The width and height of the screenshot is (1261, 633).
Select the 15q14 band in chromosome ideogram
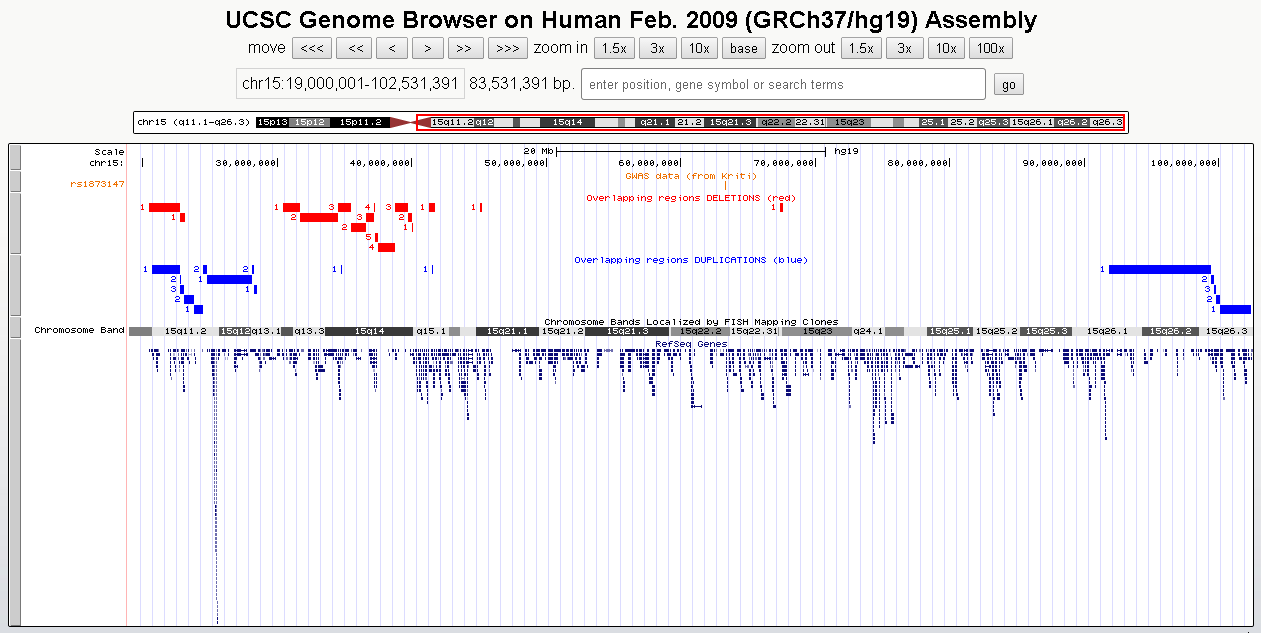[x=567, y=122]
